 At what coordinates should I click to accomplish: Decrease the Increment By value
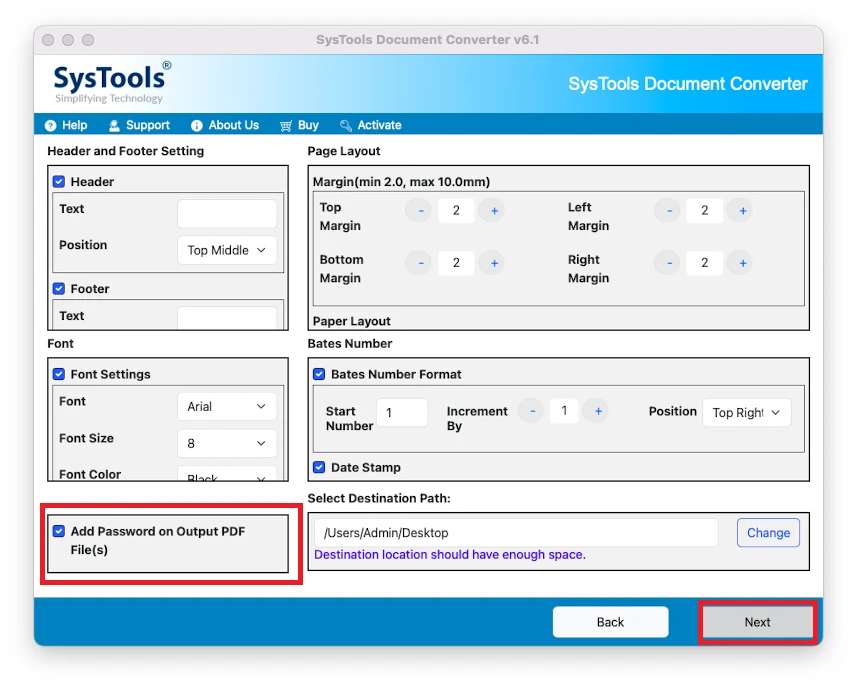click(531, 411)
